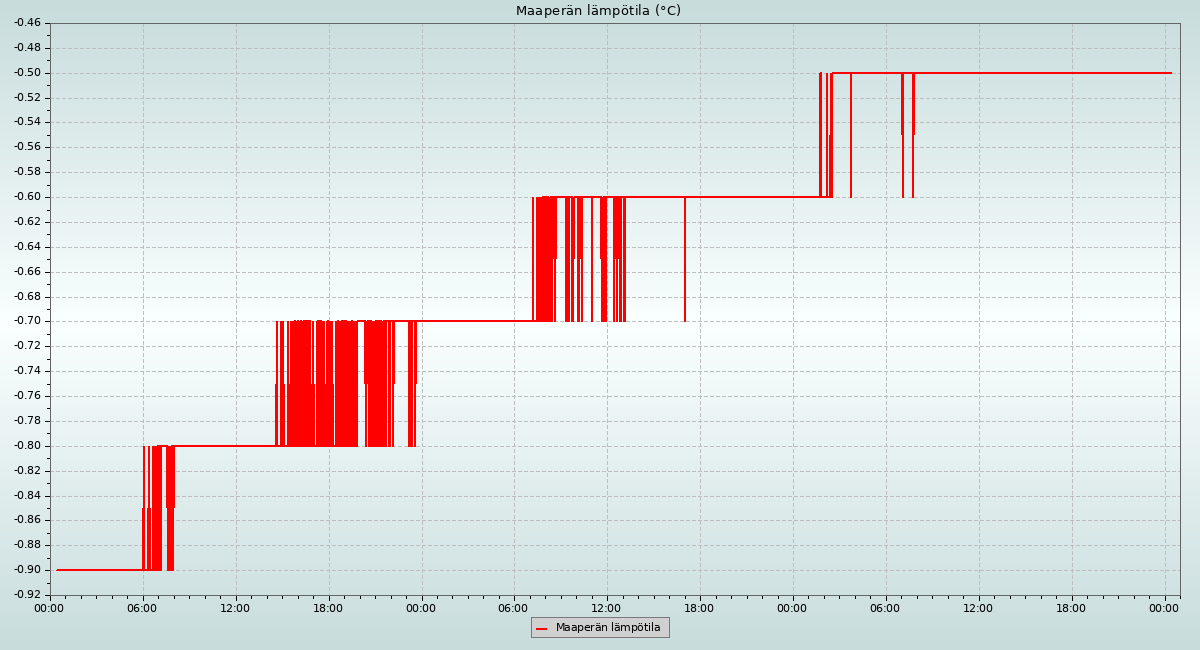Click the isolated red spike between -0.60 and -0.70
The width and height of the screenshot is (1200, 650).
(x=685, y=260)
